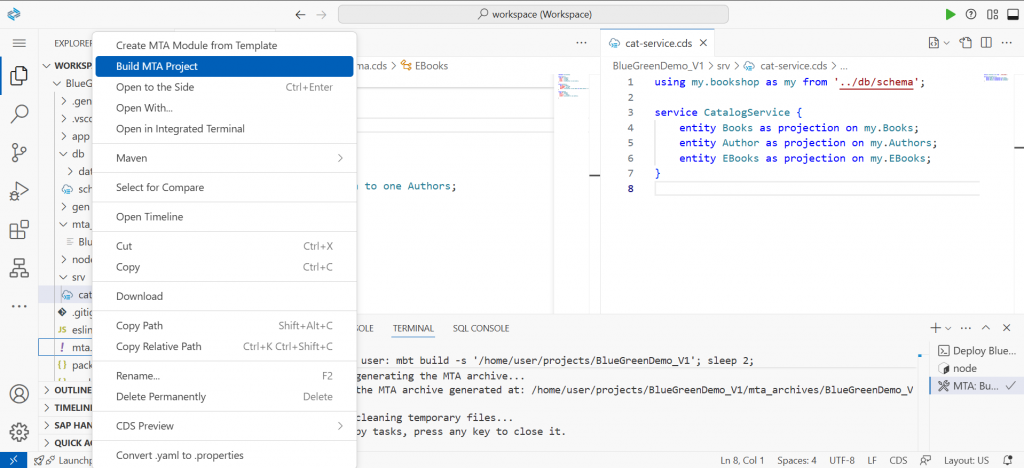Click the blue remote indicator in the status bar corner

click(14, 460)
